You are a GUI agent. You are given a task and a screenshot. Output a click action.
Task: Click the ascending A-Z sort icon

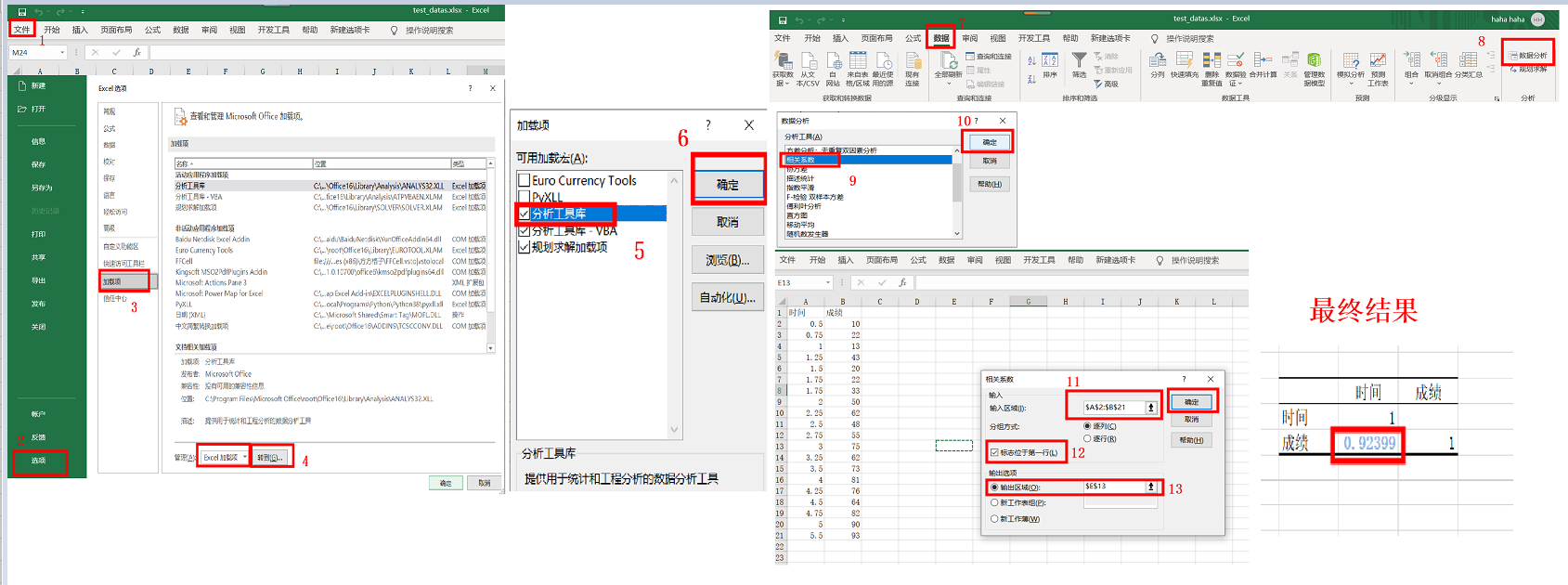tap(1032, 60)
